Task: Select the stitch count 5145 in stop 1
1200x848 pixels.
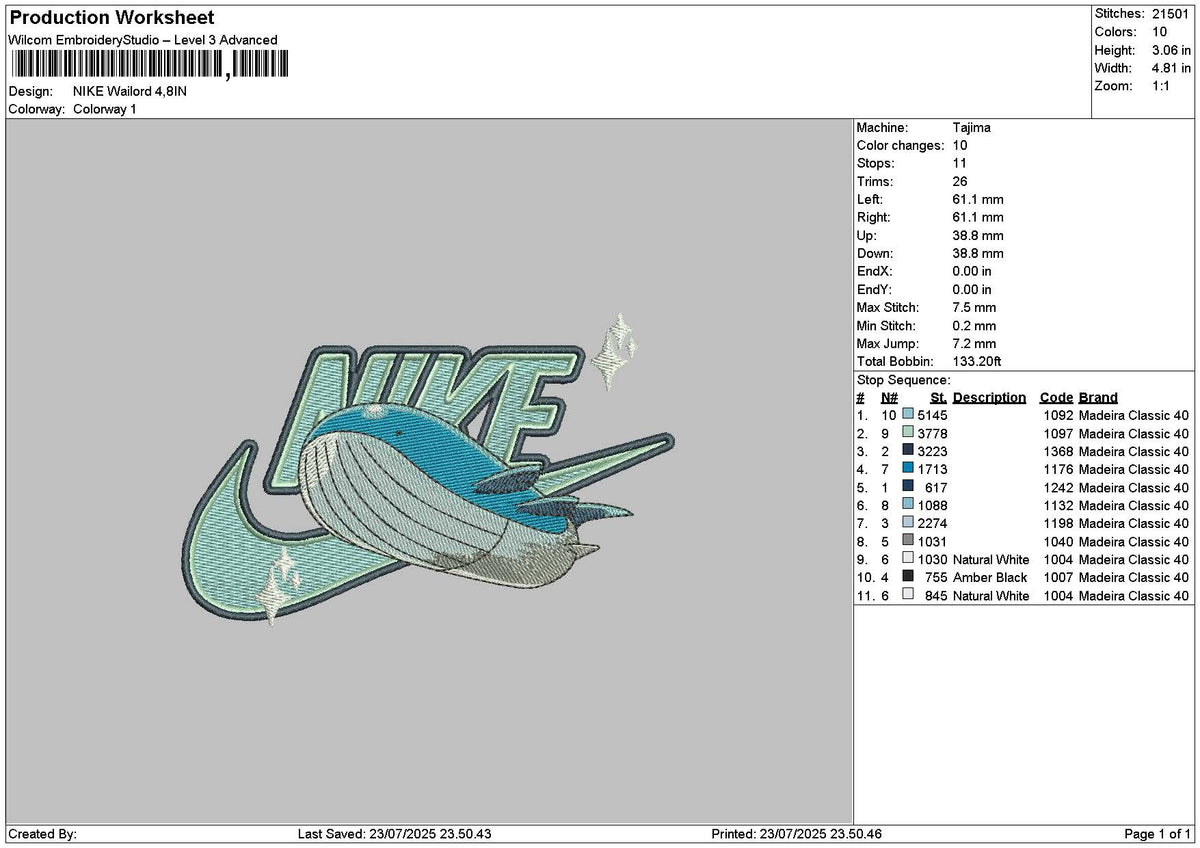Action: click(932, 414)
